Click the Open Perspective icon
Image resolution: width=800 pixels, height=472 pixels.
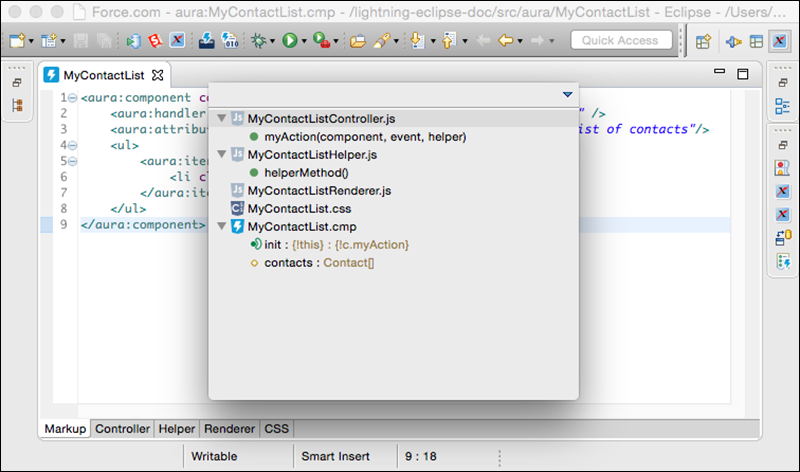click(x=704, y=41)
